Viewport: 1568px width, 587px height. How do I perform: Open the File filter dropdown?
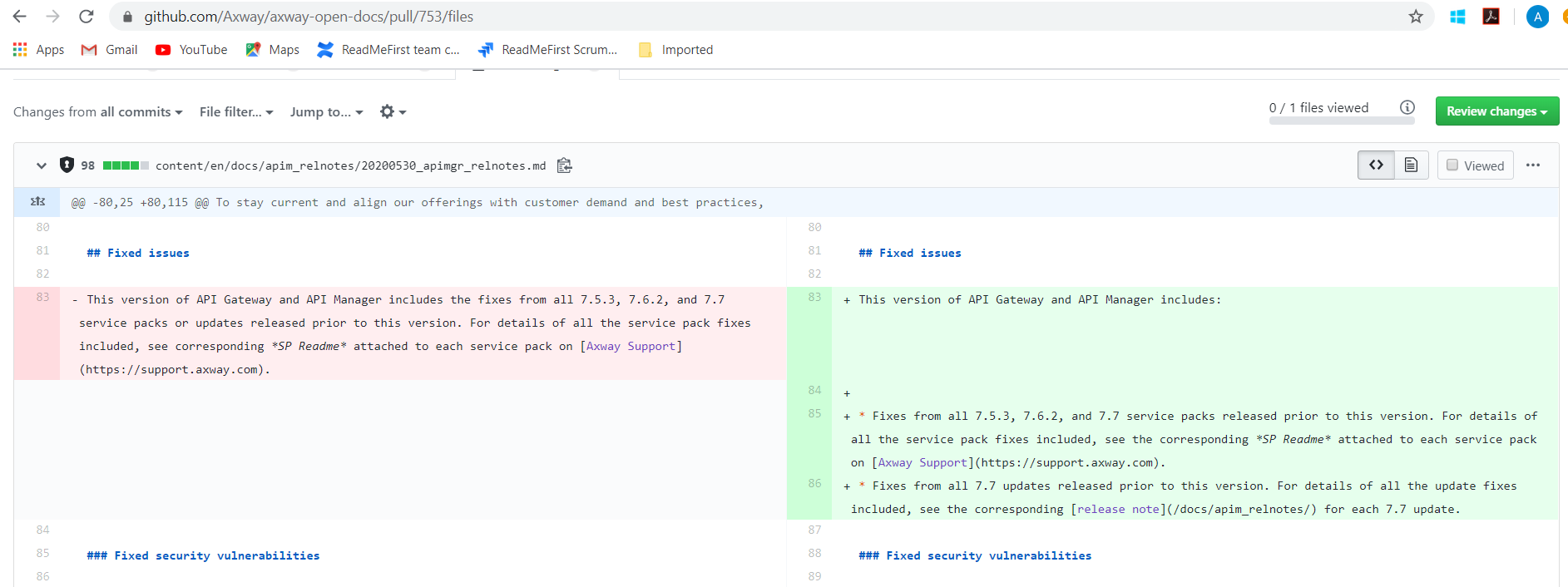tap(236, 112)
